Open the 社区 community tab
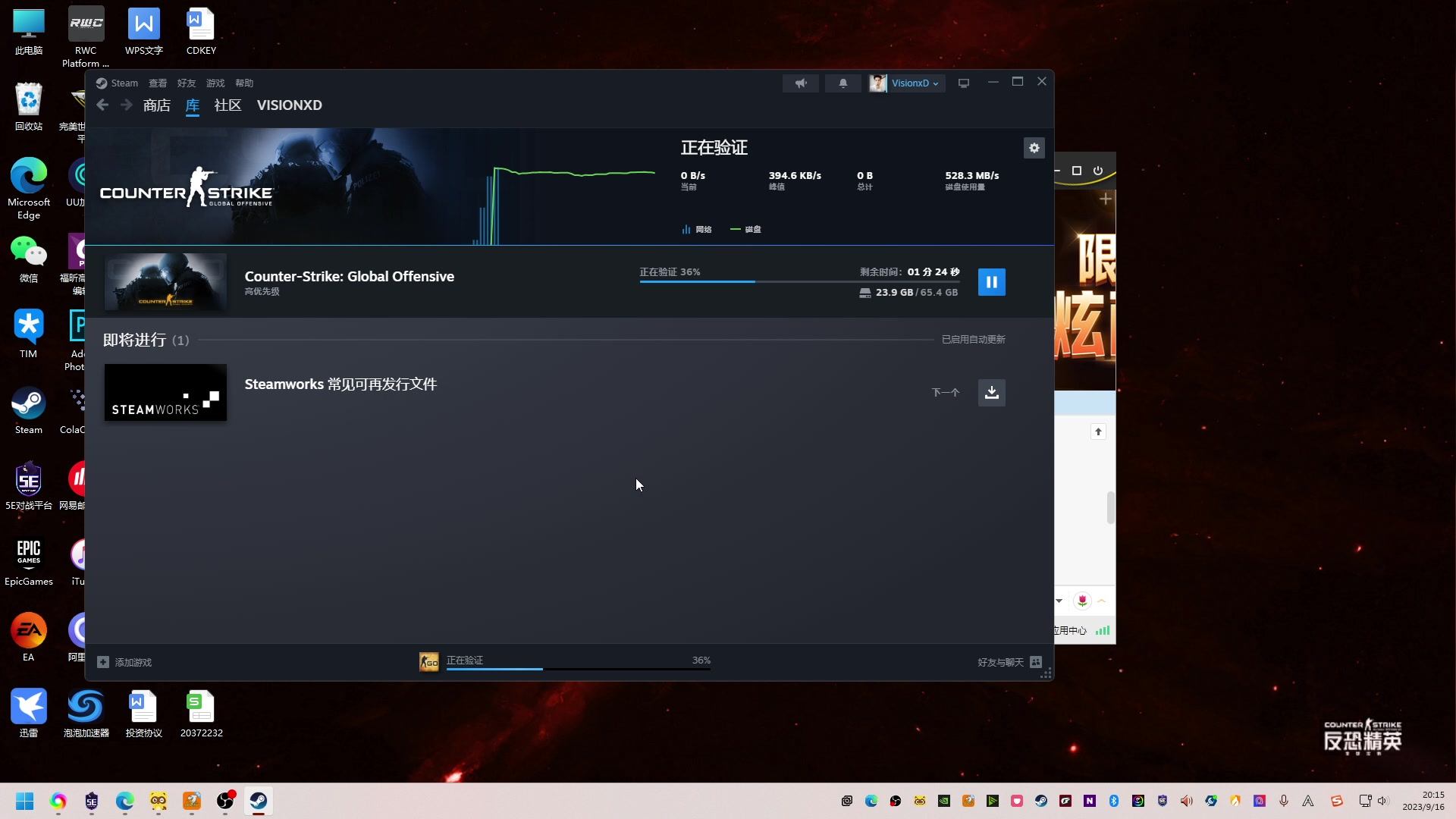1456x819 pixels. [x=227, y=105]
